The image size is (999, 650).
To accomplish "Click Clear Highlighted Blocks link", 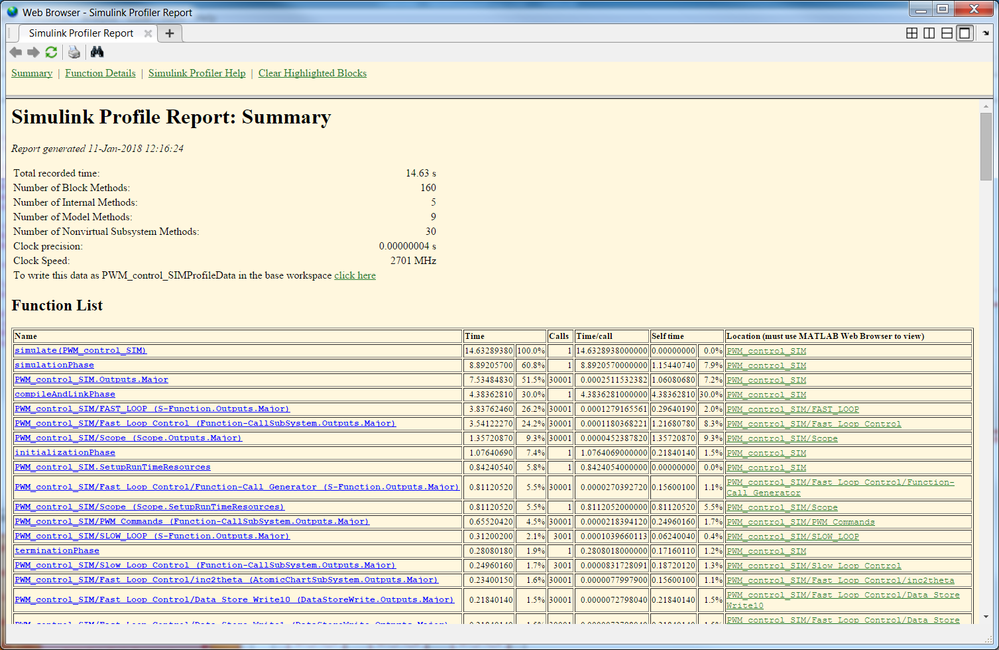I will point(312,73).
